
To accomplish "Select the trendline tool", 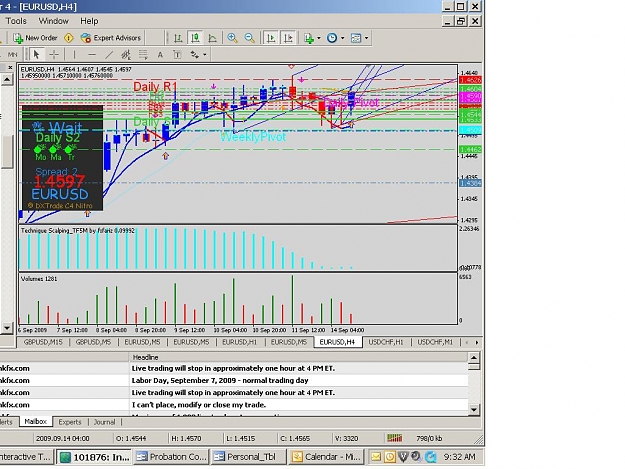I will (x=109, y=55).
